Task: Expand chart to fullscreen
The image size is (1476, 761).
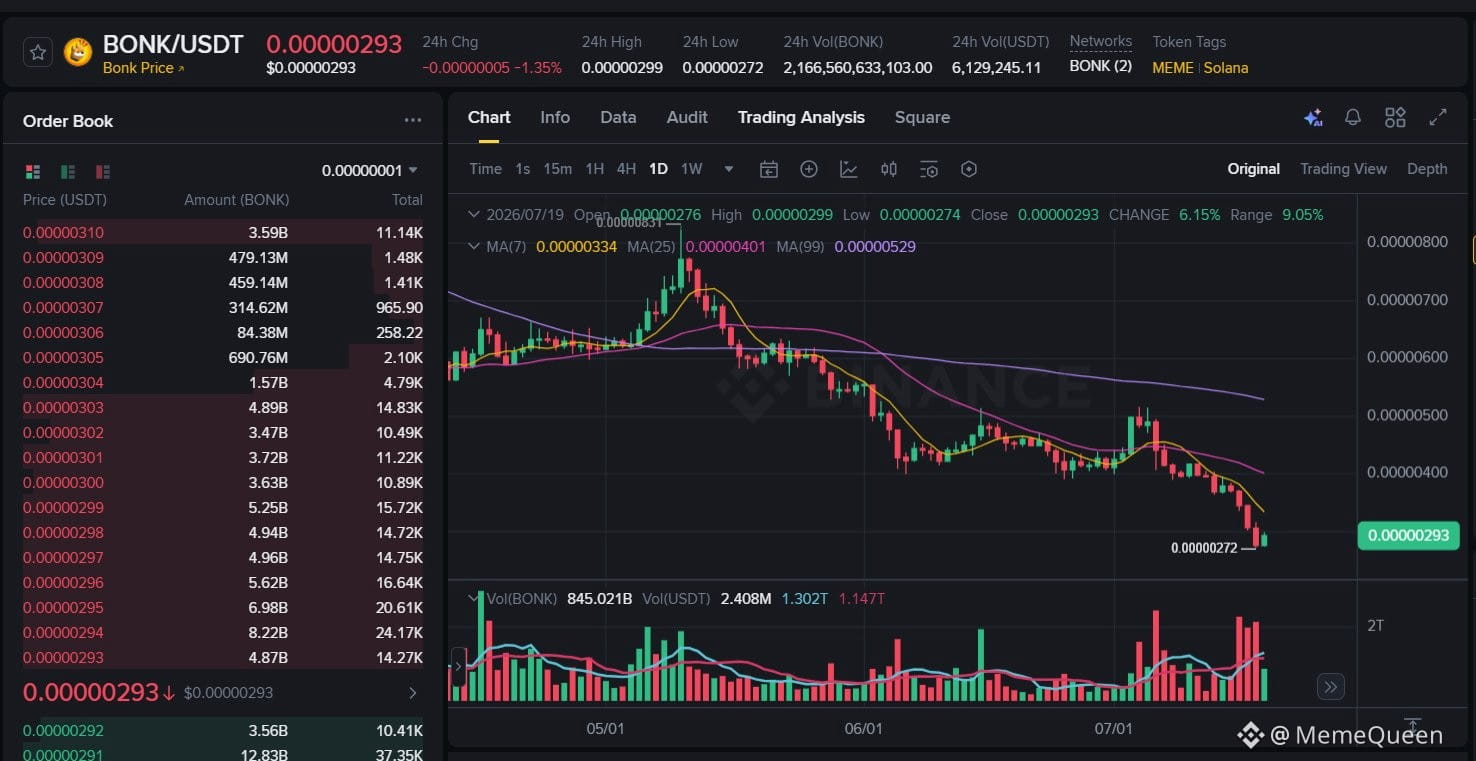Action: click(1438, 117)
